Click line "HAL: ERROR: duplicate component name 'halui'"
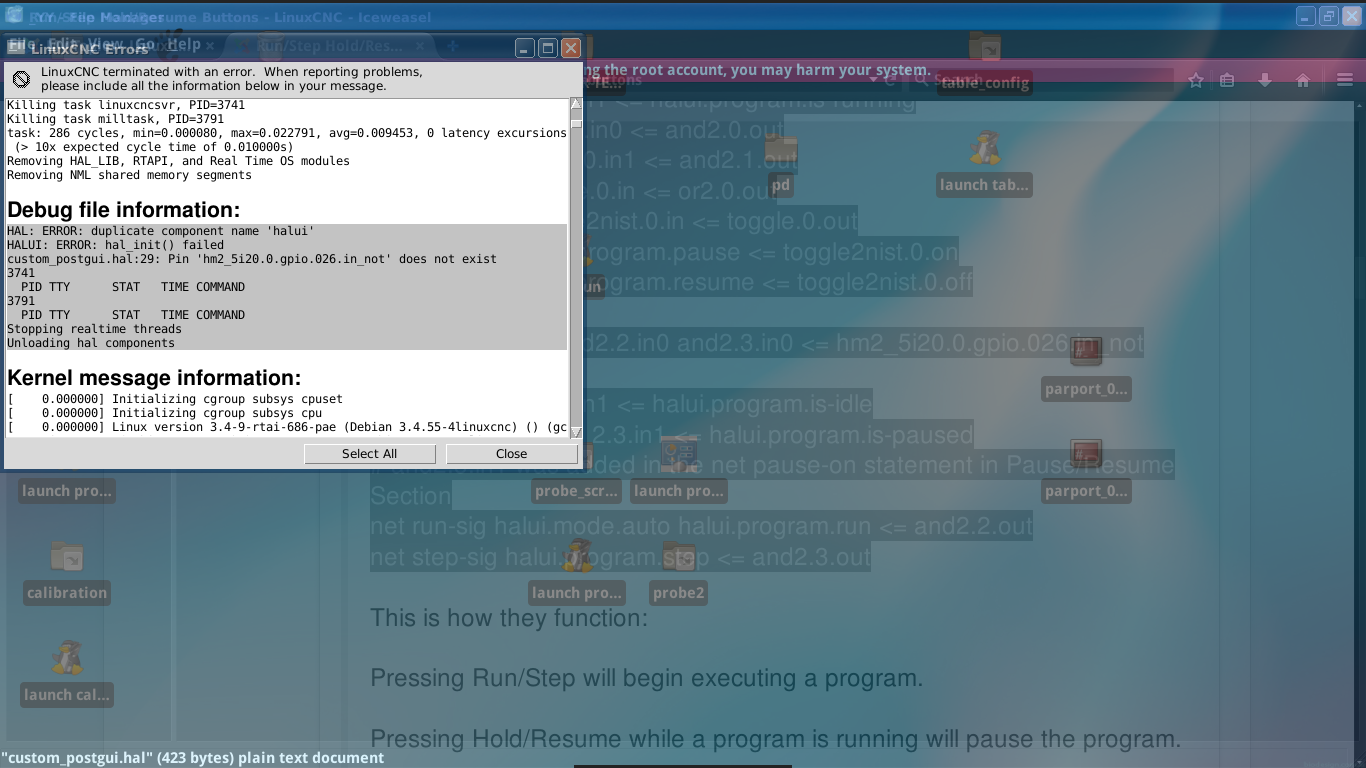 pos(161,231)
